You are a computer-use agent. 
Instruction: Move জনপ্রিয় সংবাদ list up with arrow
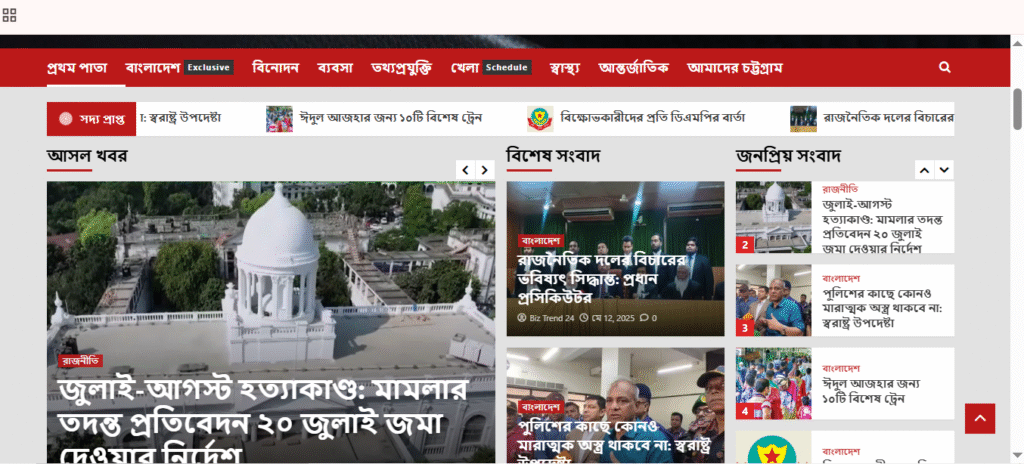click(925, 170)
